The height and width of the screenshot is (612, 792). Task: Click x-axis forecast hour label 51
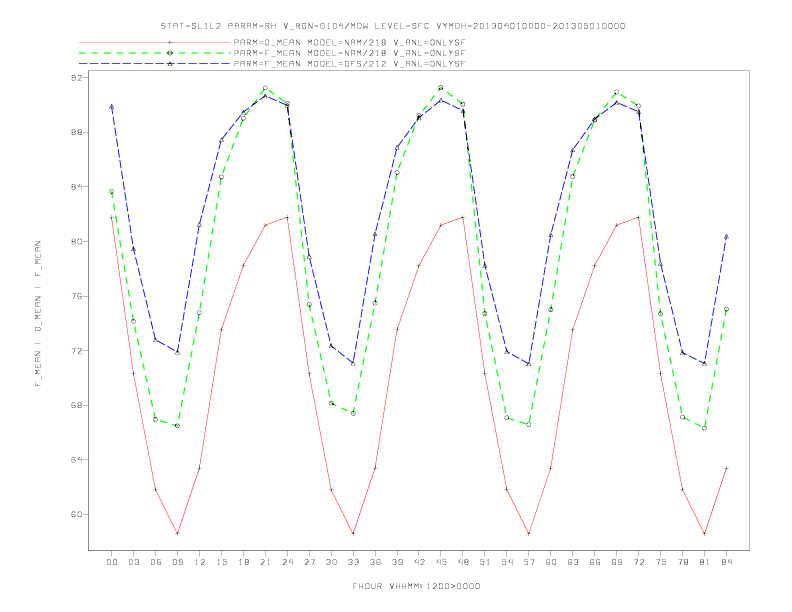tap(485, 562)
